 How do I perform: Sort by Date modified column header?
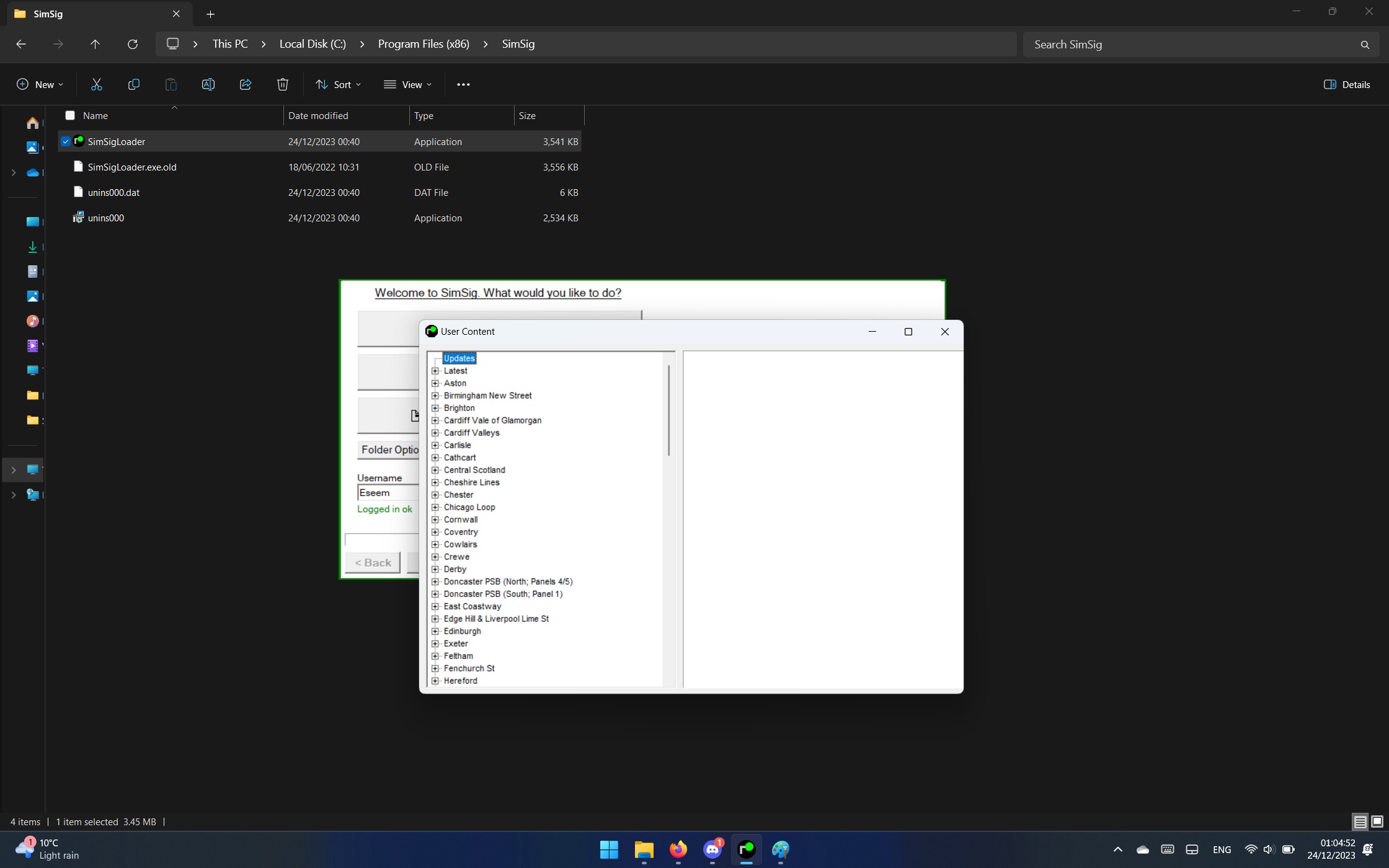347,115
